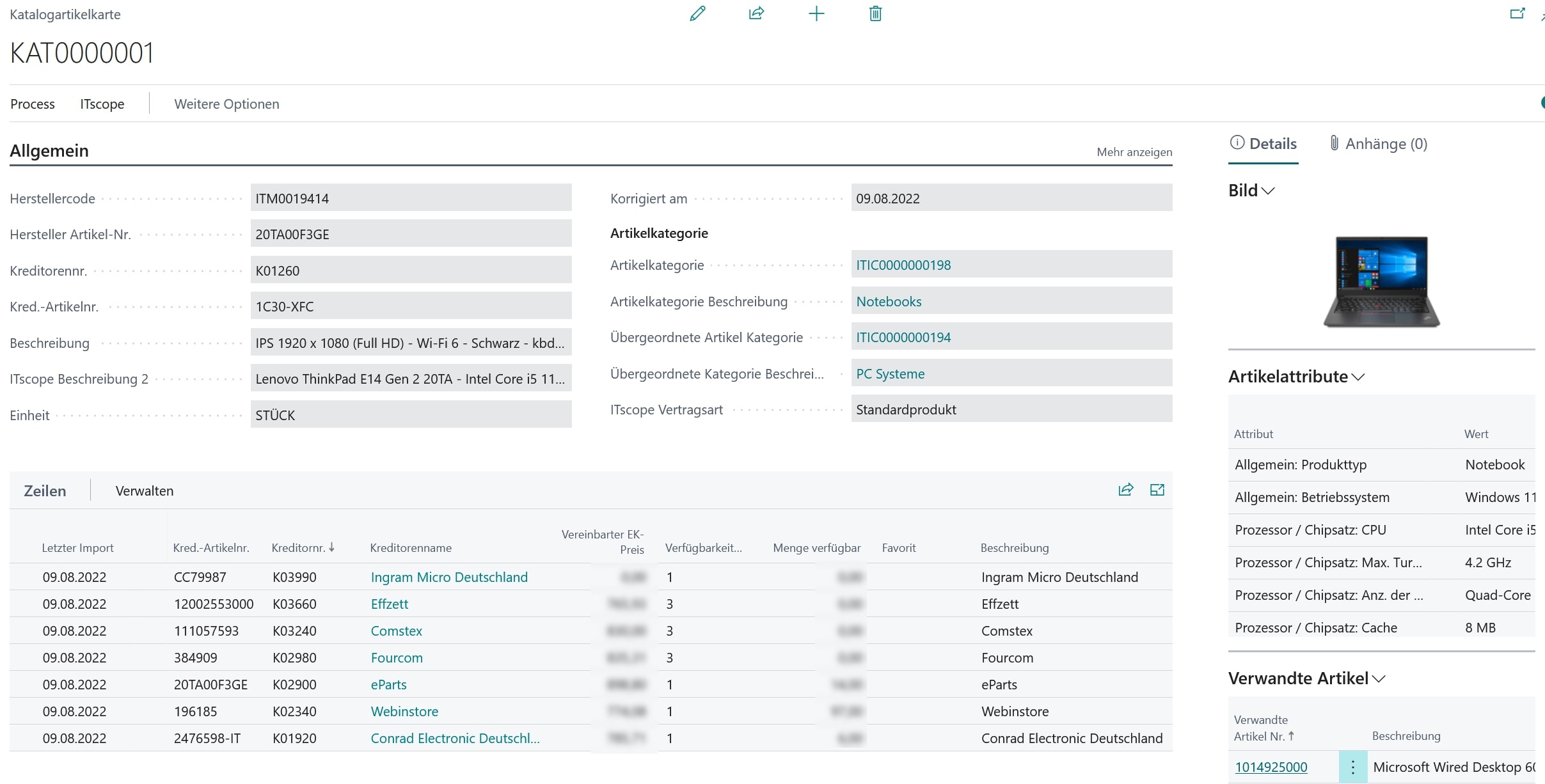1545x784 pixels.
Task: Click the laptop product image
Action: click(x=1381, y=281)
